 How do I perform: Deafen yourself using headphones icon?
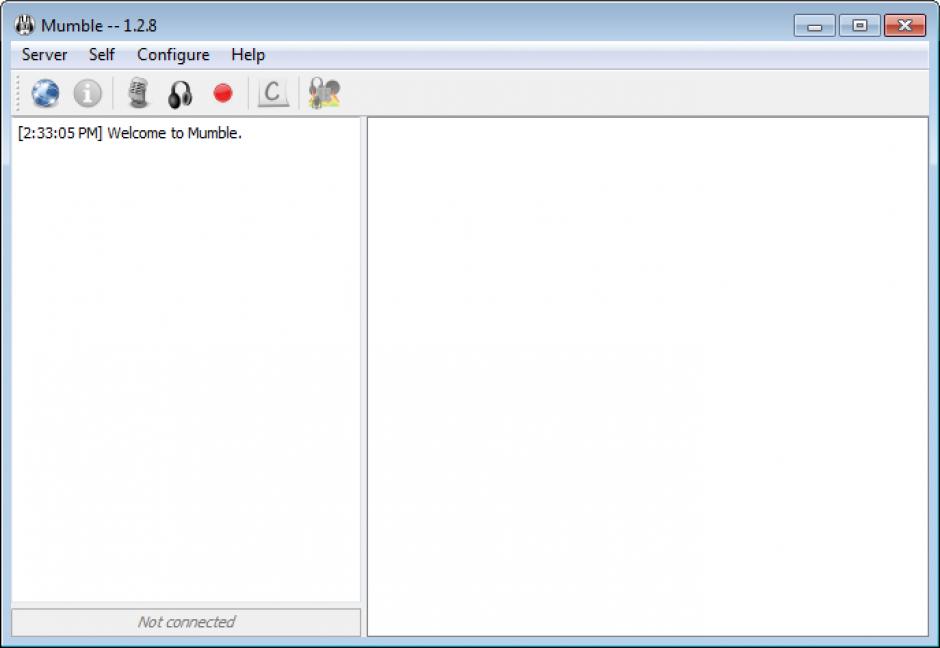(x=180, y=94)
